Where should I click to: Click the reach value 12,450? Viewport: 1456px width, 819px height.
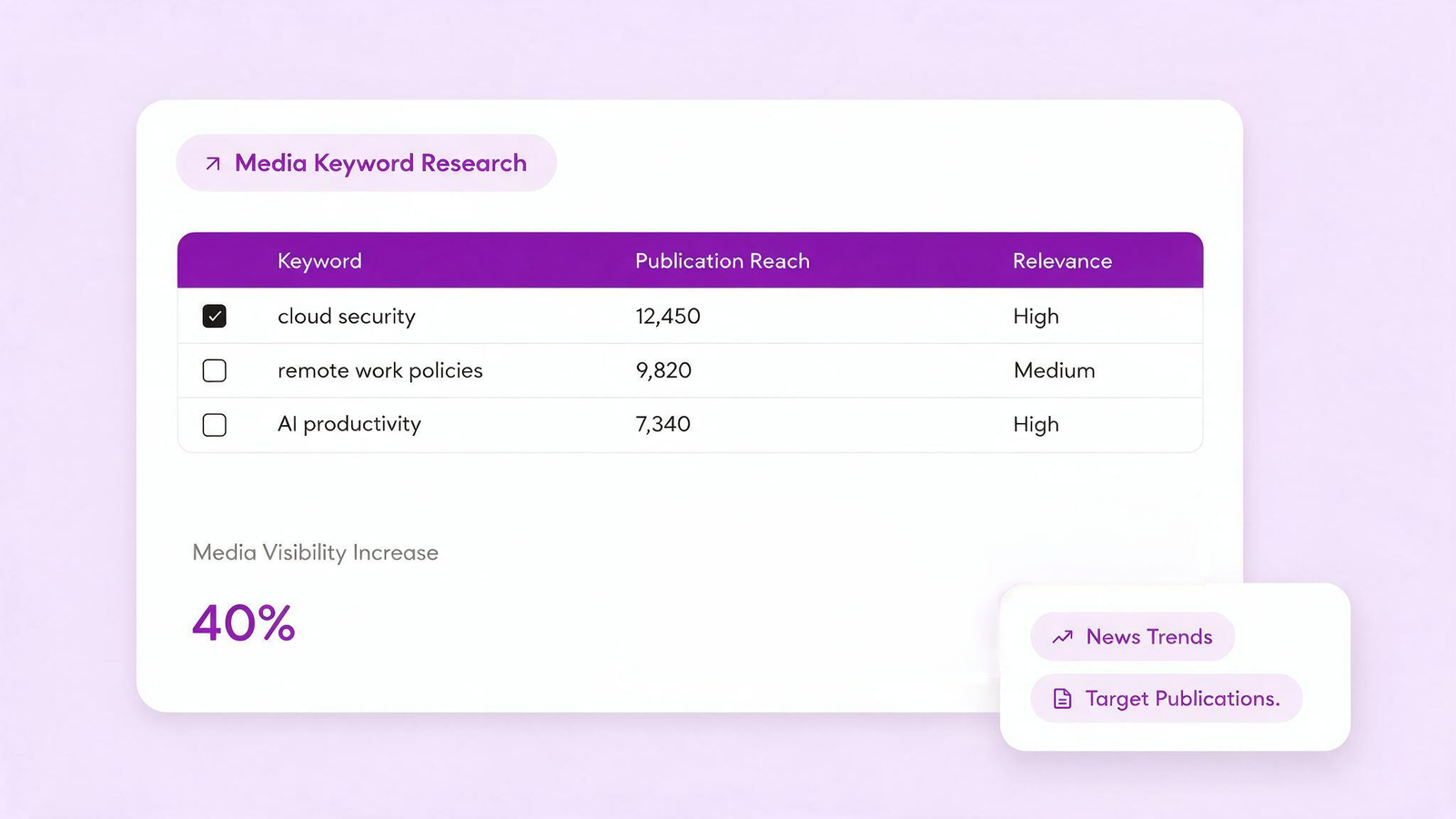(668, 317)
